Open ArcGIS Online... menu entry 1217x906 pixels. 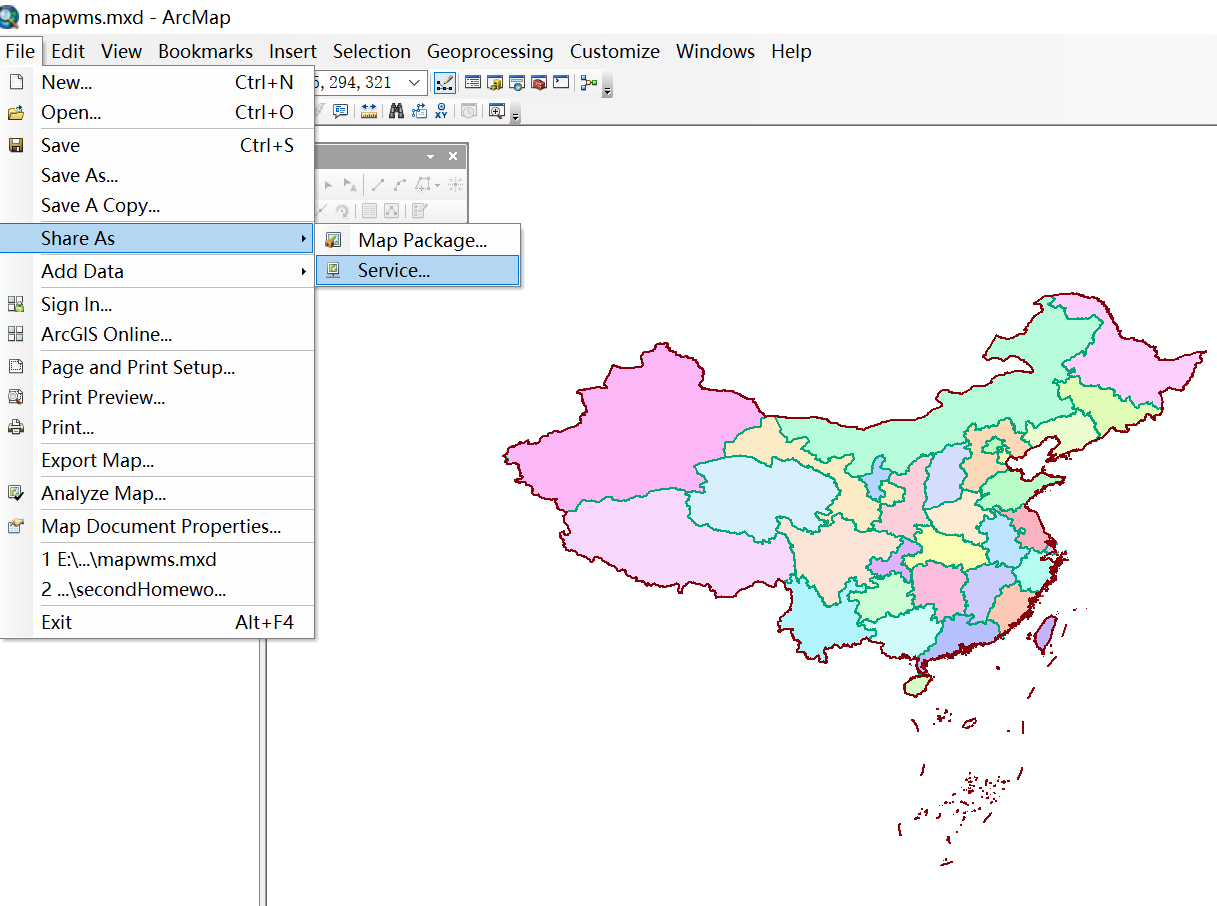pyautogui.click(x=158, y=334)
